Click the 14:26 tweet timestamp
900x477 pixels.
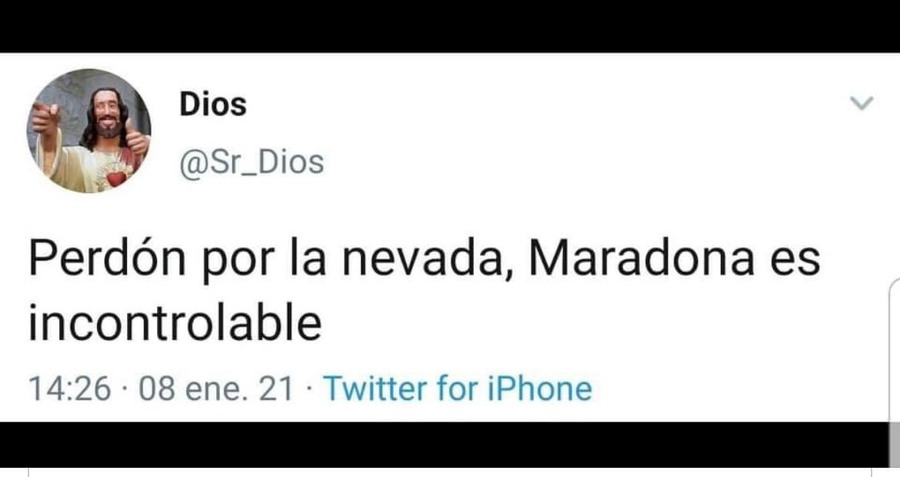coord(69,389)
